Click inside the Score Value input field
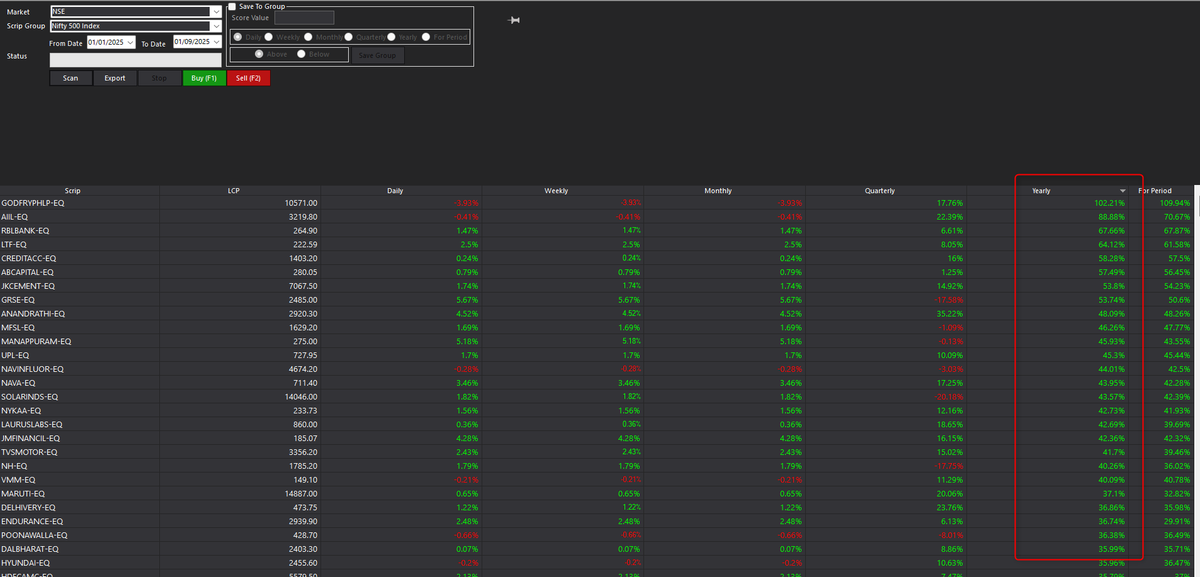 point(305,18)
